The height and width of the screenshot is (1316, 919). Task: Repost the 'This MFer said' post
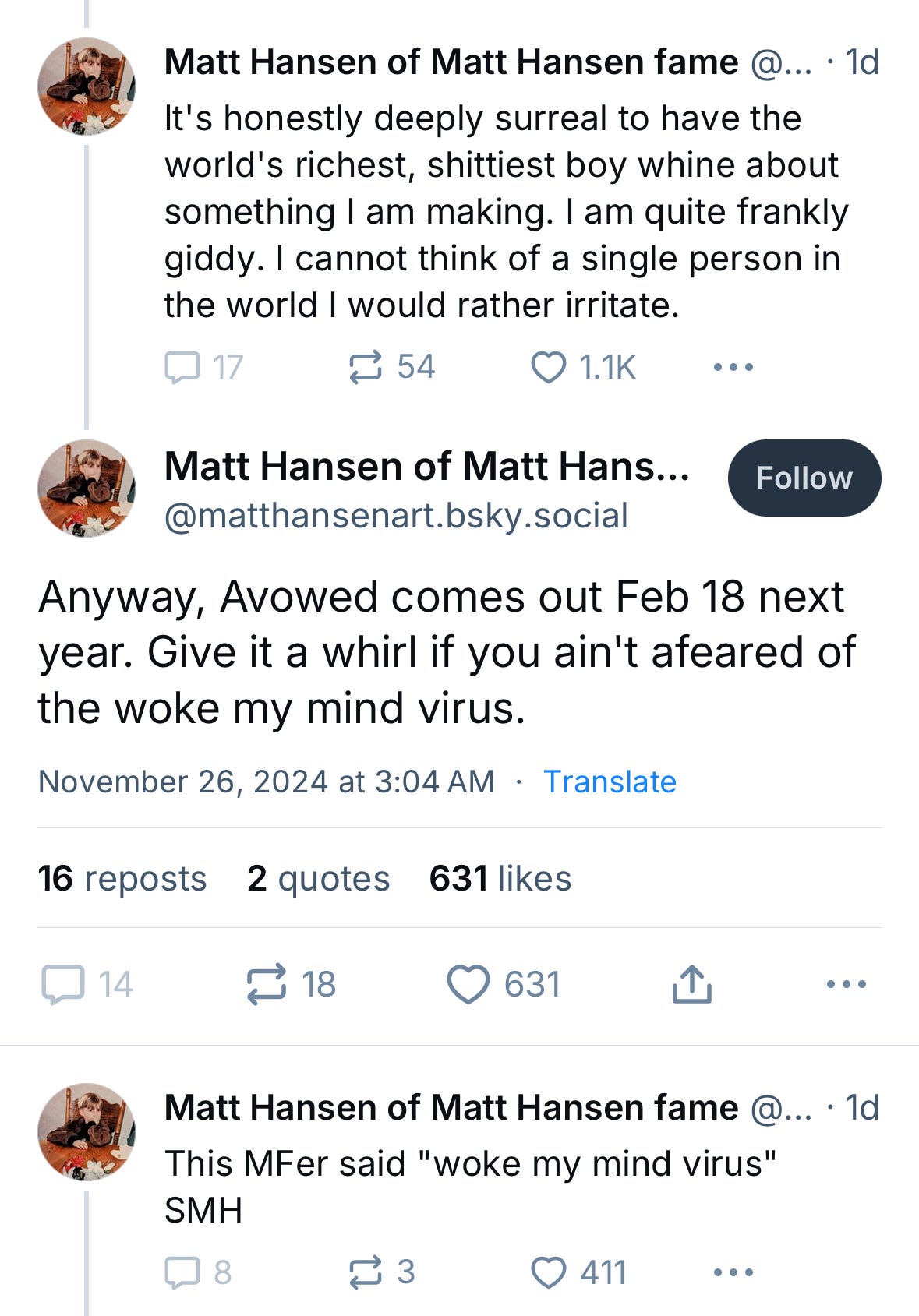click(365, 1272)
